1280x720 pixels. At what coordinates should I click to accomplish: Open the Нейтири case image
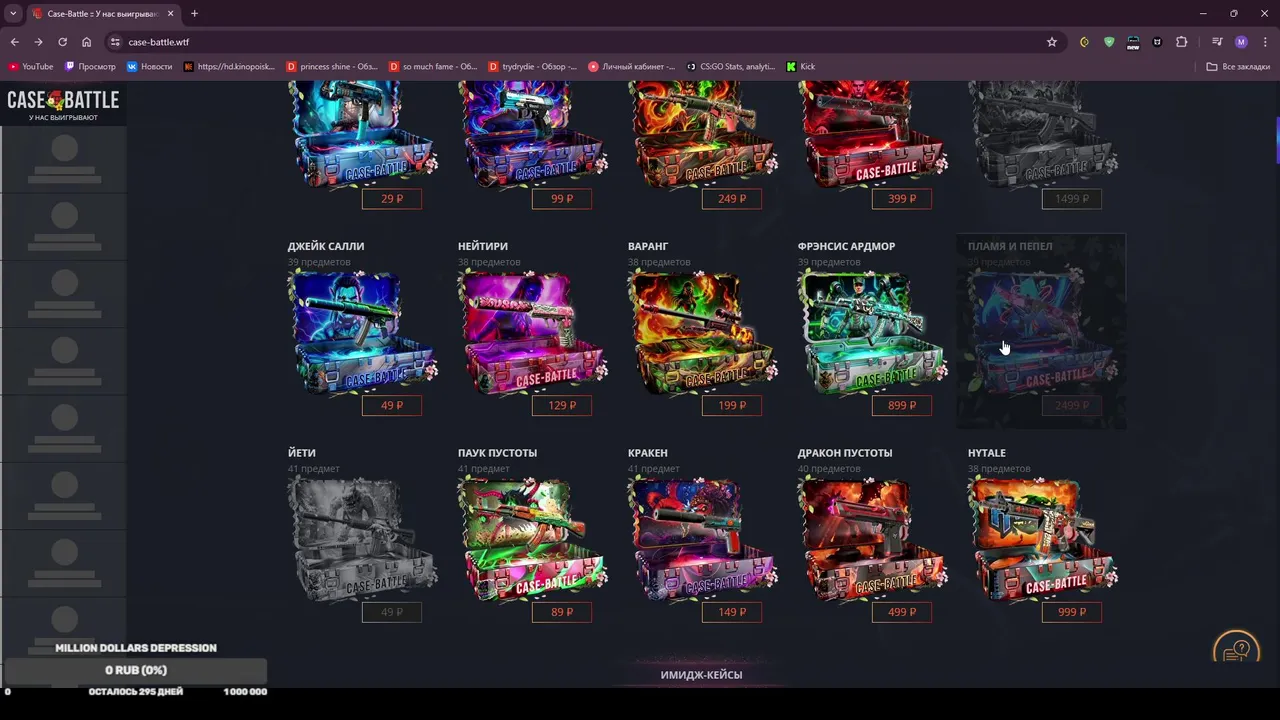tap(533, 332)
